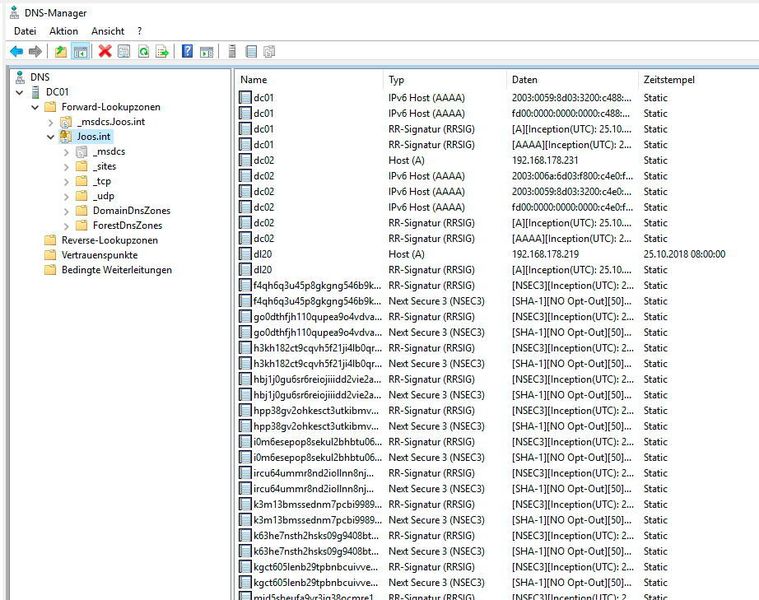Expand the _sites folder
The height and width of the screenshot is (600, 759).
[66, 167]
